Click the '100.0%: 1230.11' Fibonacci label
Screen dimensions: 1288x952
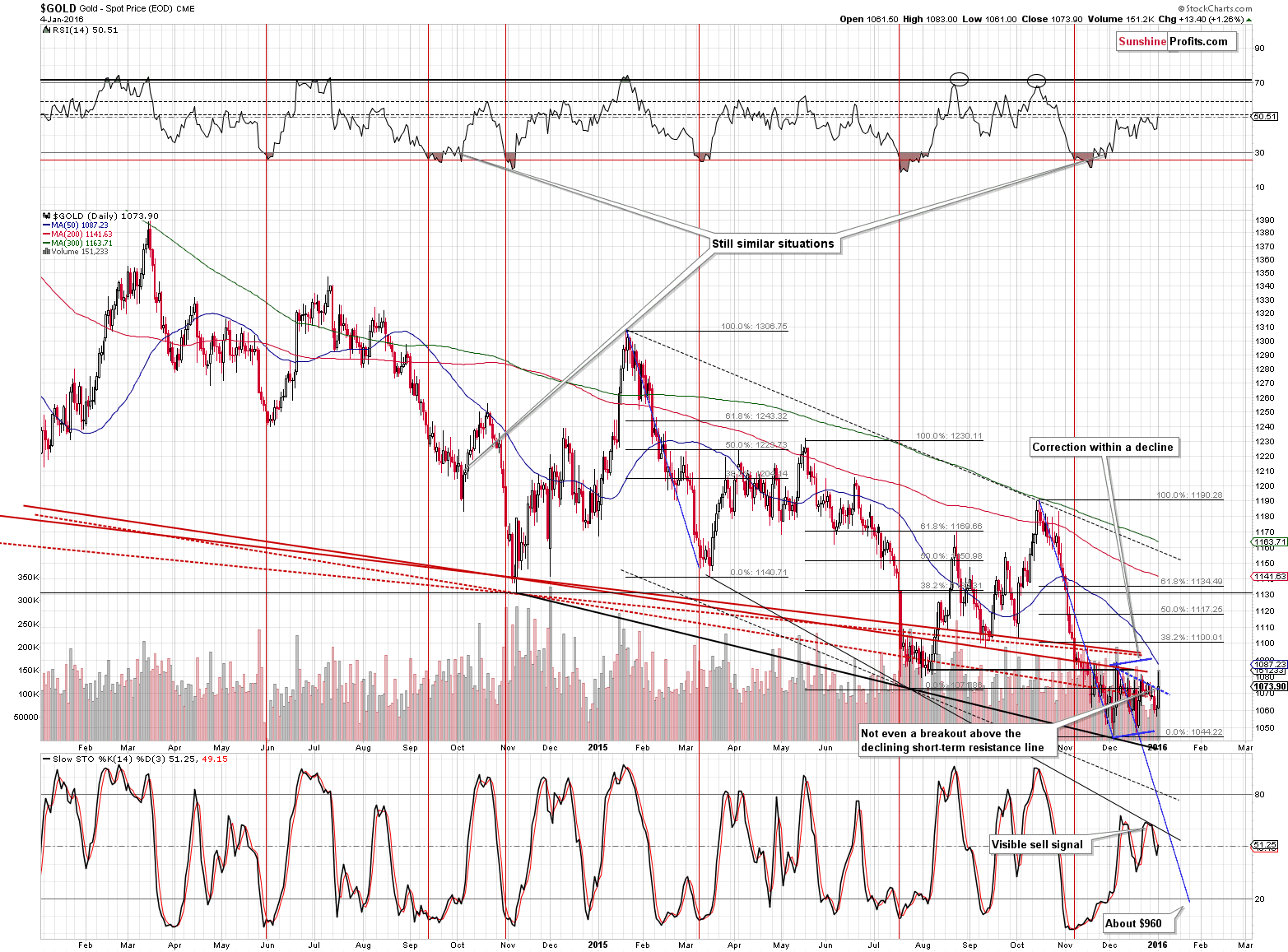pos(949,436)
